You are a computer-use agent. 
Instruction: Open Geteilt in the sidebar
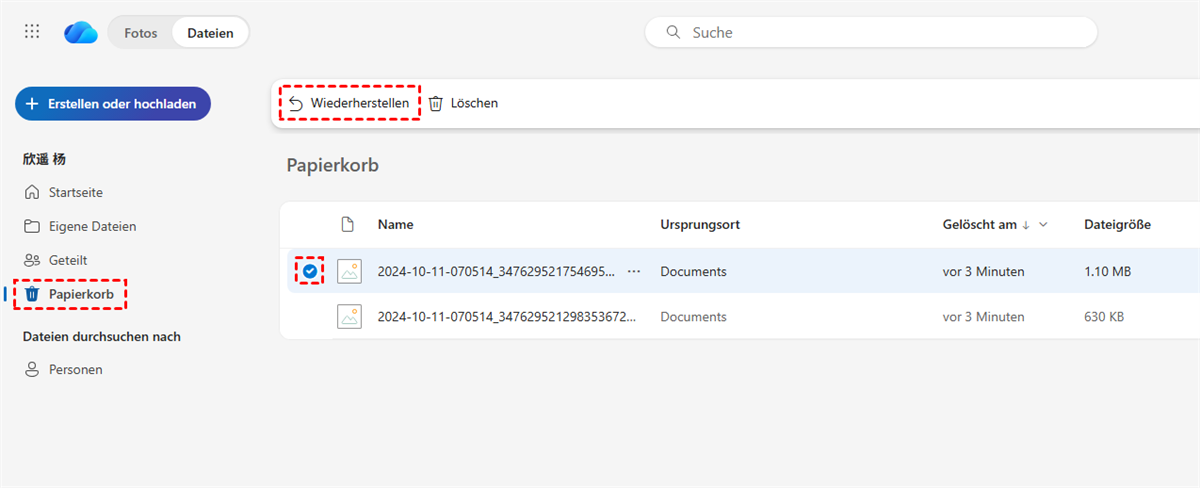click(x=68, y=260)
